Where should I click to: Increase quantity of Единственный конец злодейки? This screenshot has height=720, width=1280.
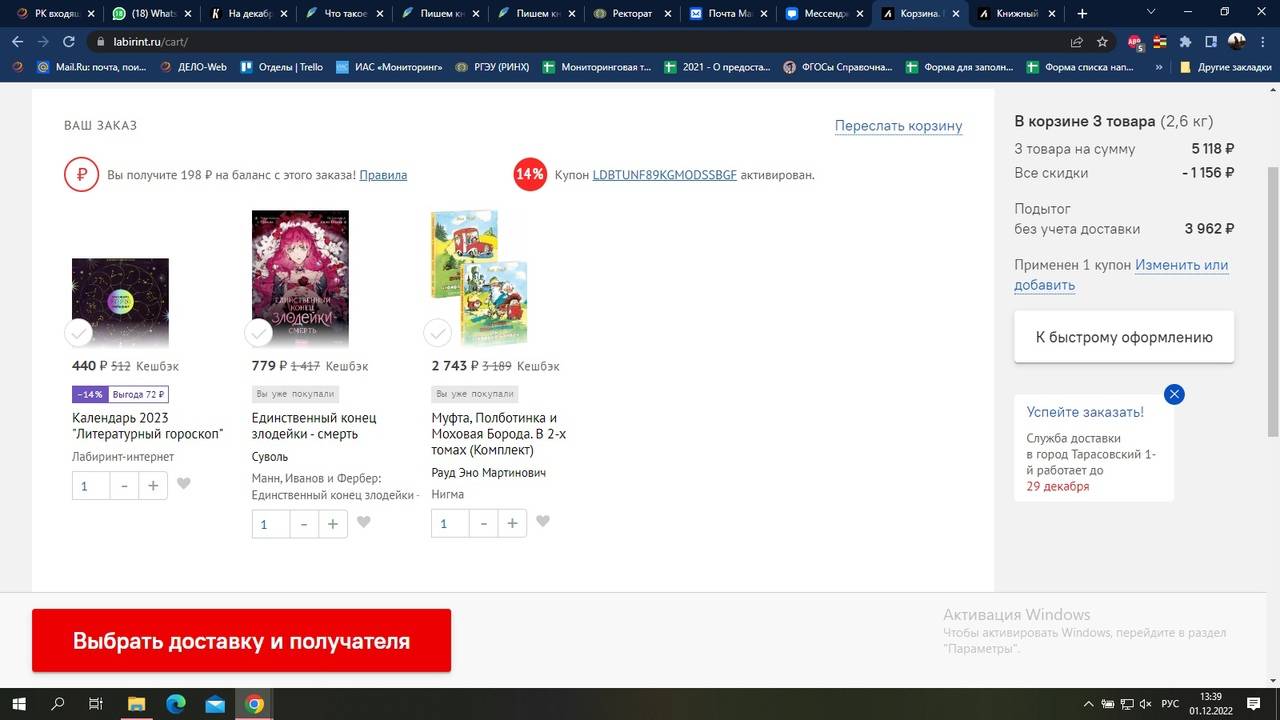(333, 524)
